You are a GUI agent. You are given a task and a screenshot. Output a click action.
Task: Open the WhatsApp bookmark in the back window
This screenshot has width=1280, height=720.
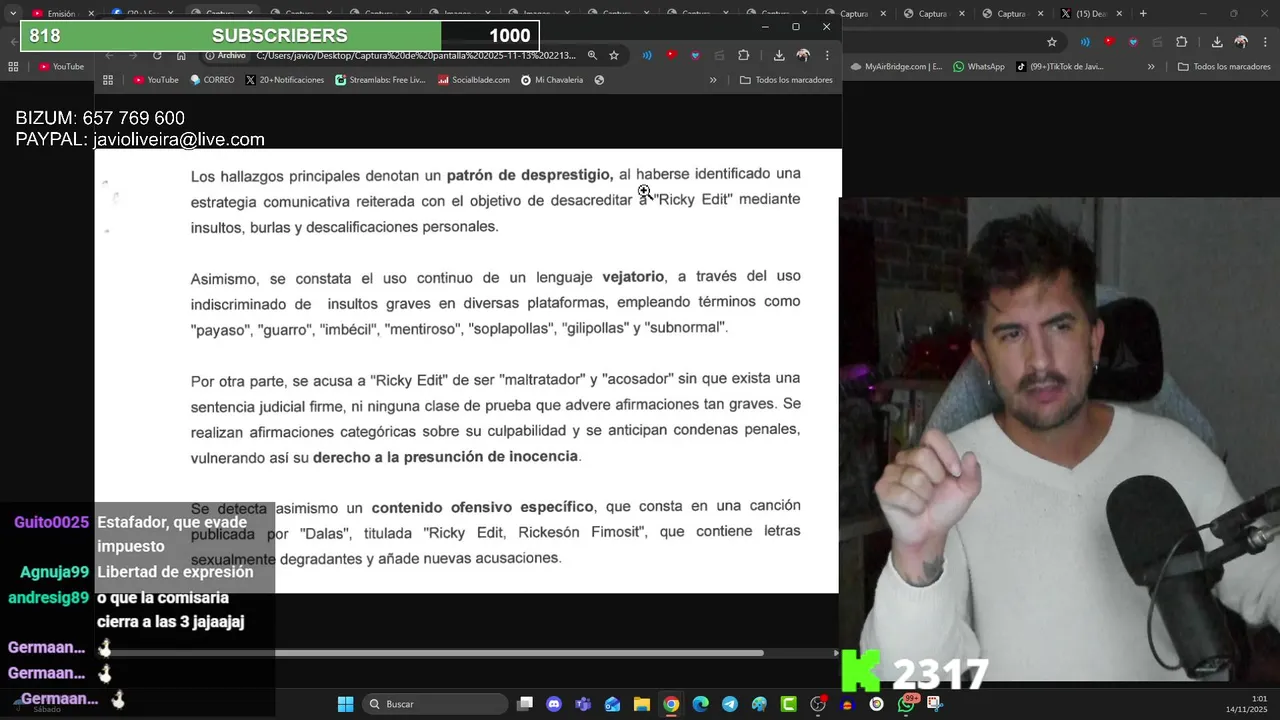[x=979, y=67]
